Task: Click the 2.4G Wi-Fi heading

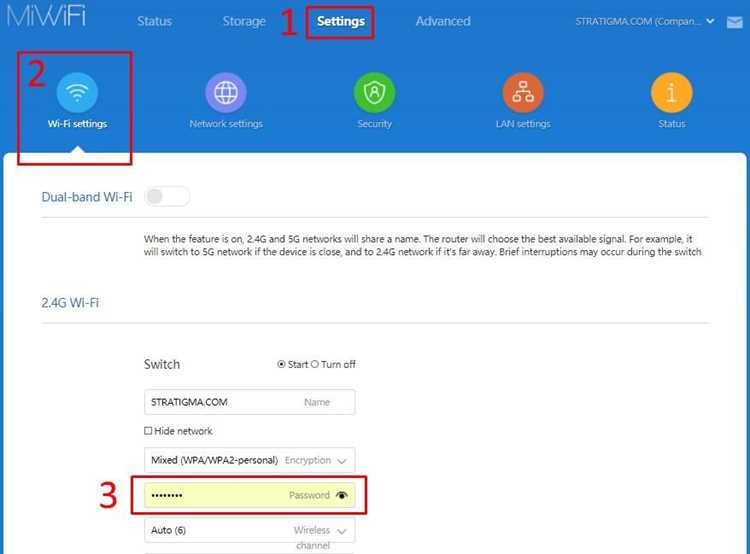Action: pos(70,303)
